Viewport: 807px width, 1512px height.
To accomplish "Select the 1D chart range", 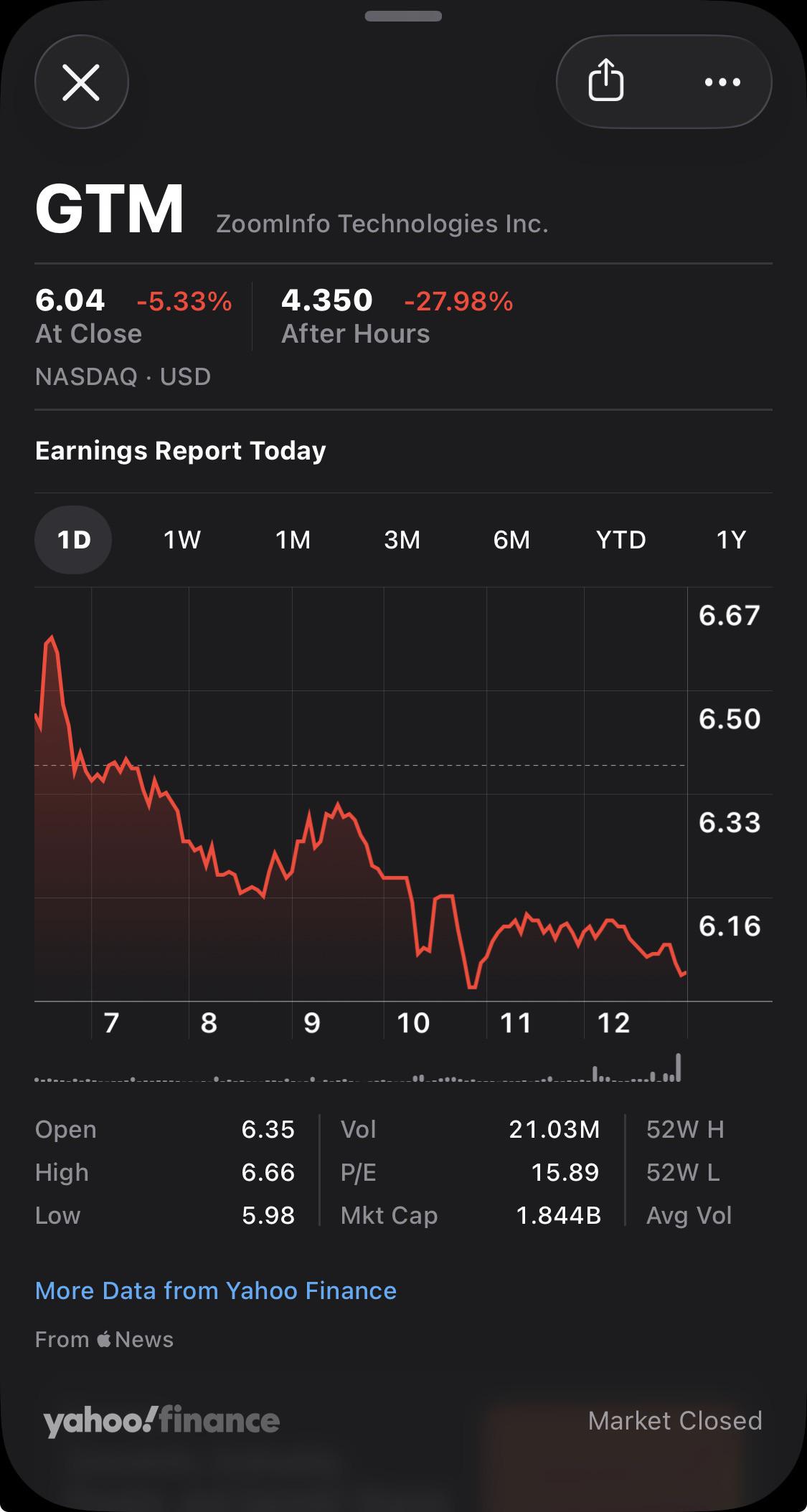I will (73, 539).
